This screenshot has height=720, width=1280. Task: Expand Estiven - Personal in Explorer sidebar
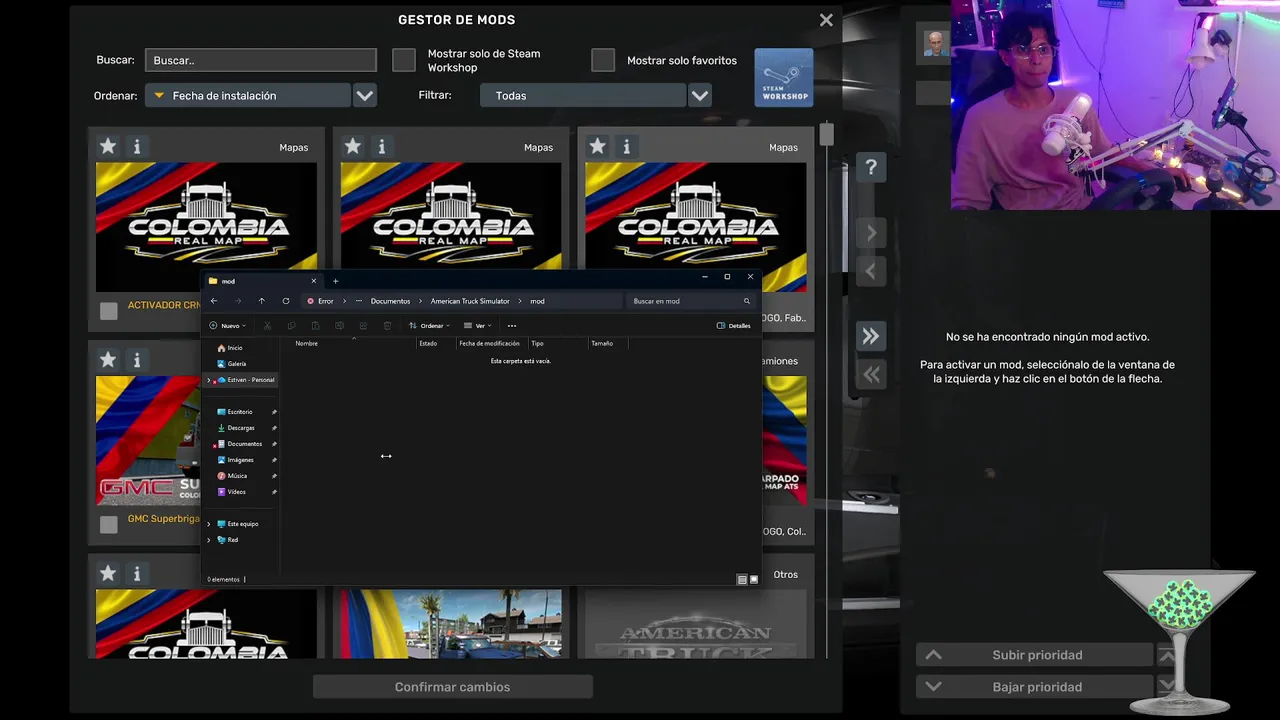coord(209,380)
